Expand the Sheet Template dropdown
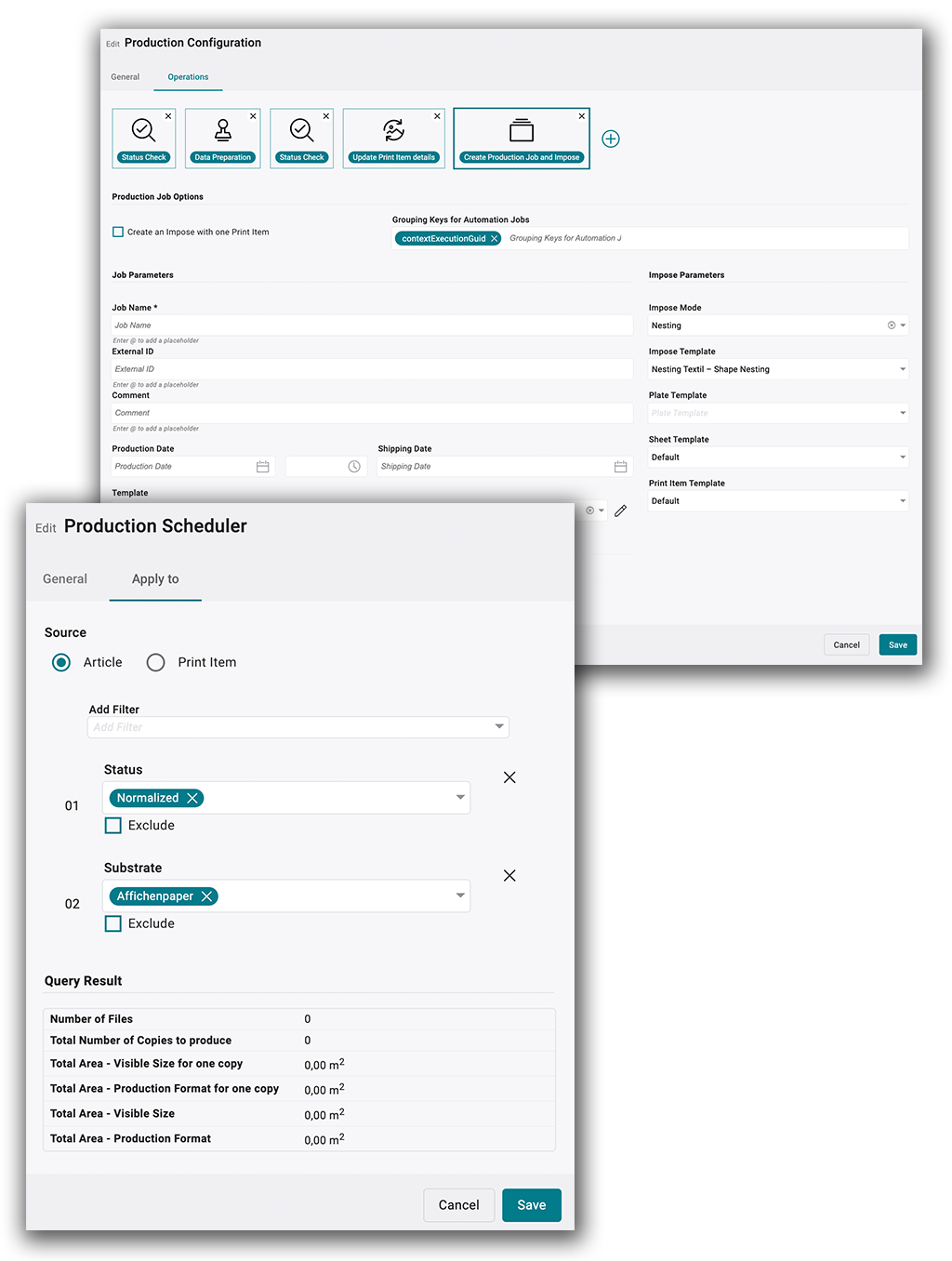Image resolution: width=952 pixels, height=1261 pixels. (x=902, y=458)
